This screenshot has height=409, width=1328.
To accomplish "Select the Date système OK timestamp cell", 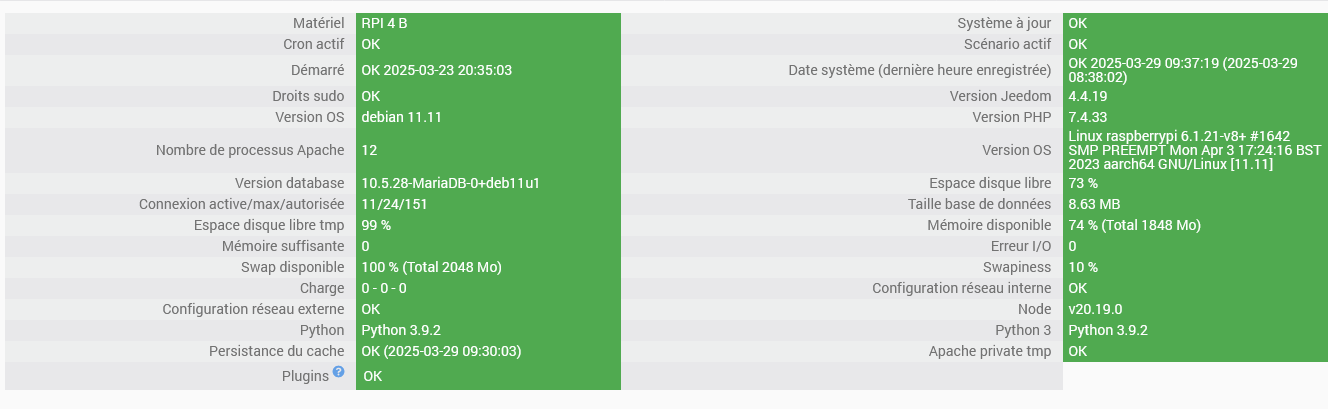I will click(1195, 70).
